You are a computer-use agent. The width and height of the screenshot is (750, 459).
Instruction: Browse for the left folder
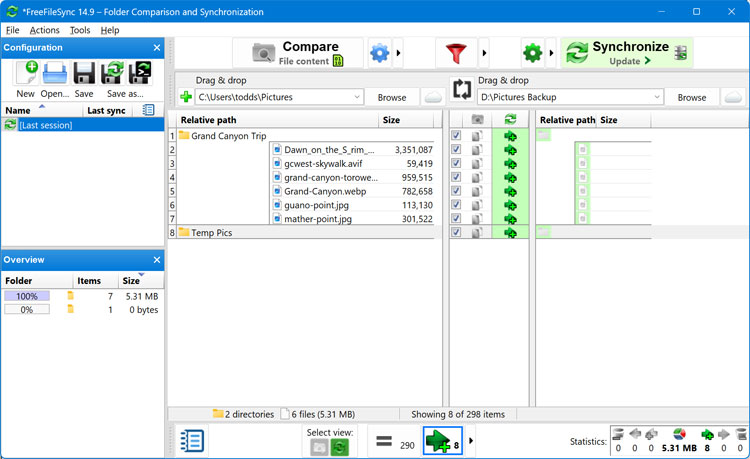tap(392, 97)
